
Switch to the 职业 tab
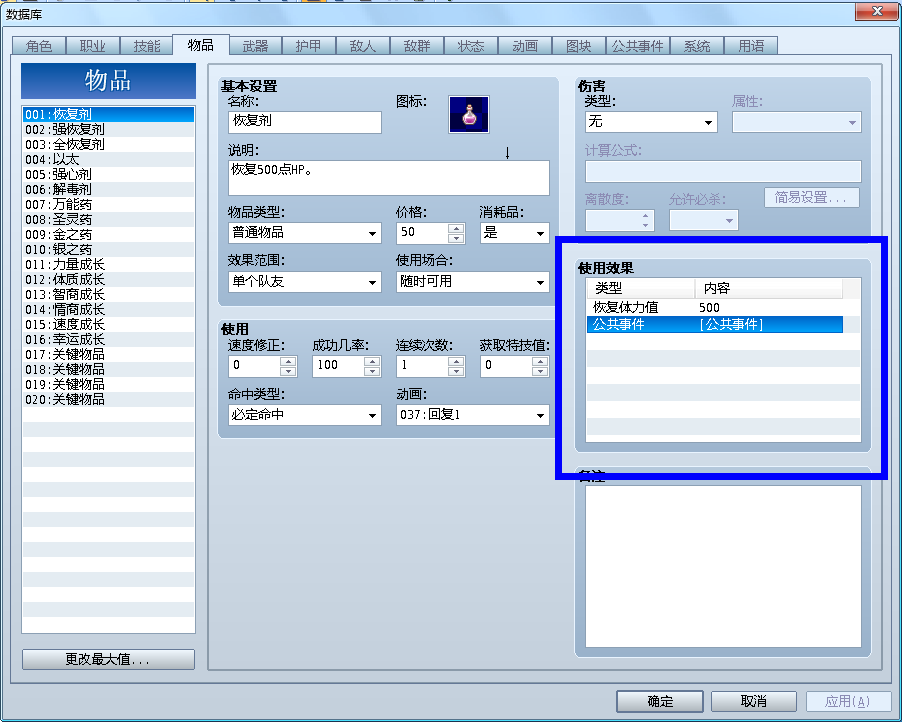click(93, 46)
